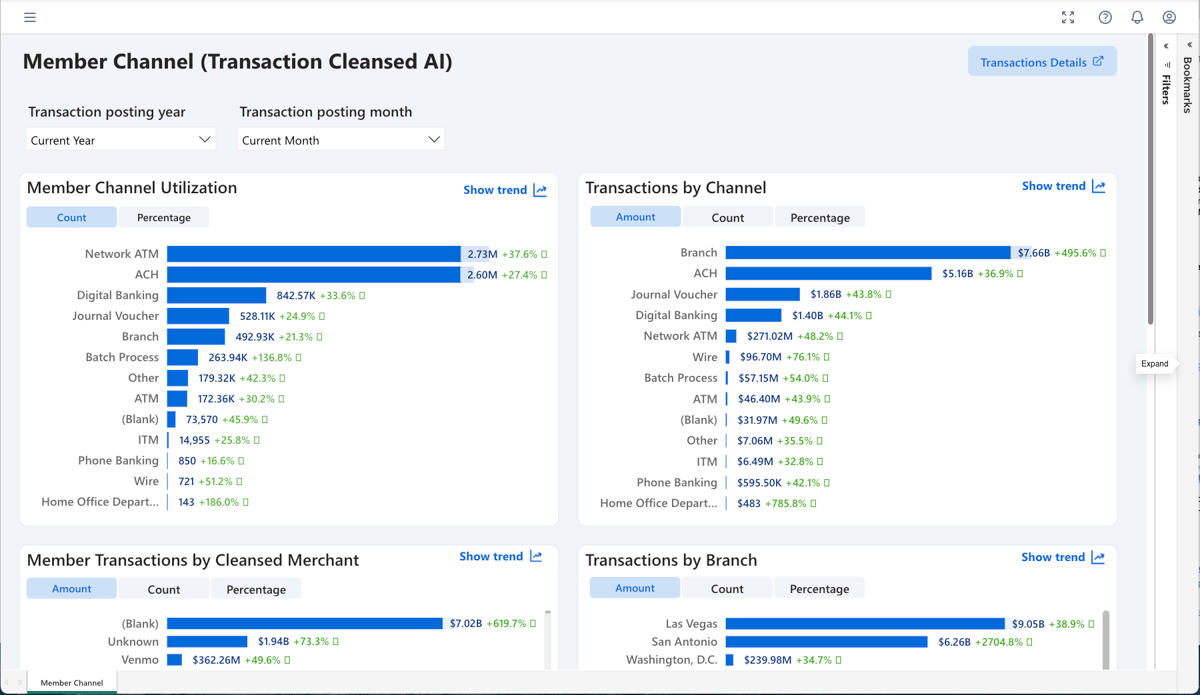This screenshot has width=1200, height=695.
Task: Switch Transactions by Channel to Count
Action: tap(727, 217)
